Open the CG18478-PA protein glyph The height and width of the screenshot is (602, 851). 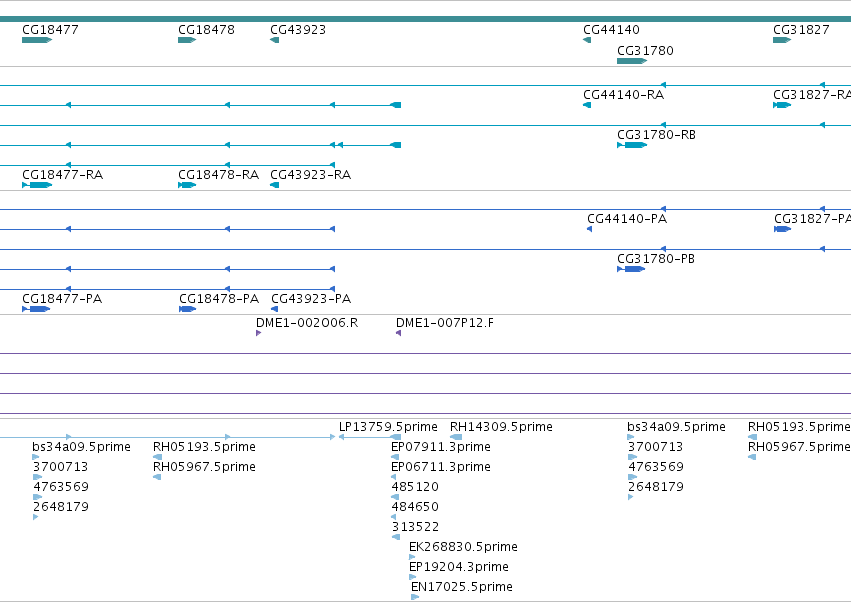pyautogui.click(x=187, y=309)
